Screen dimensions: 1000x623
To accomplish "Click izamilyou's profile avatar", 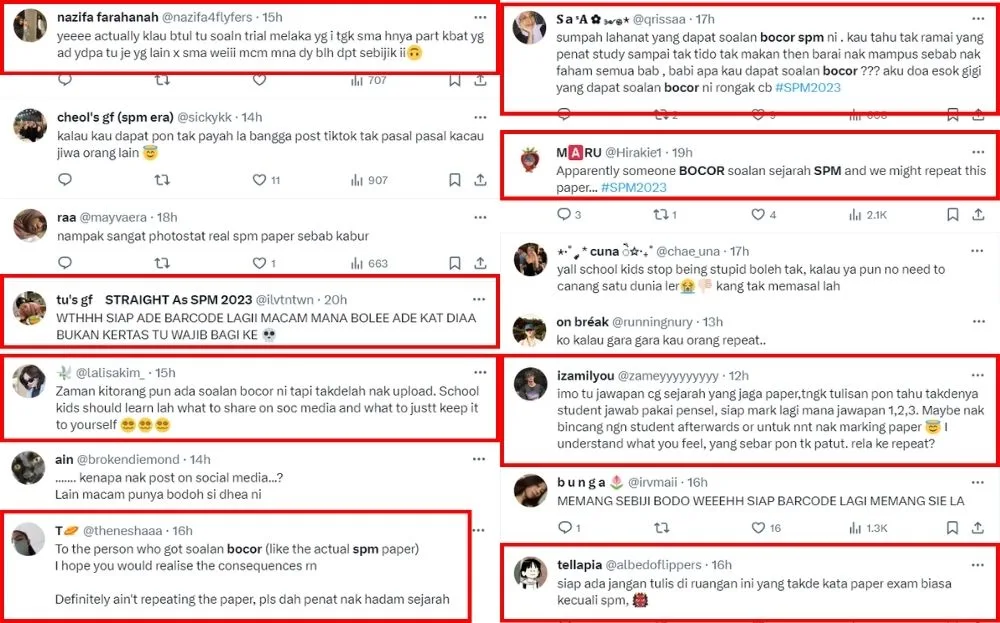I will pyautogui.click(x=530, y=383).
